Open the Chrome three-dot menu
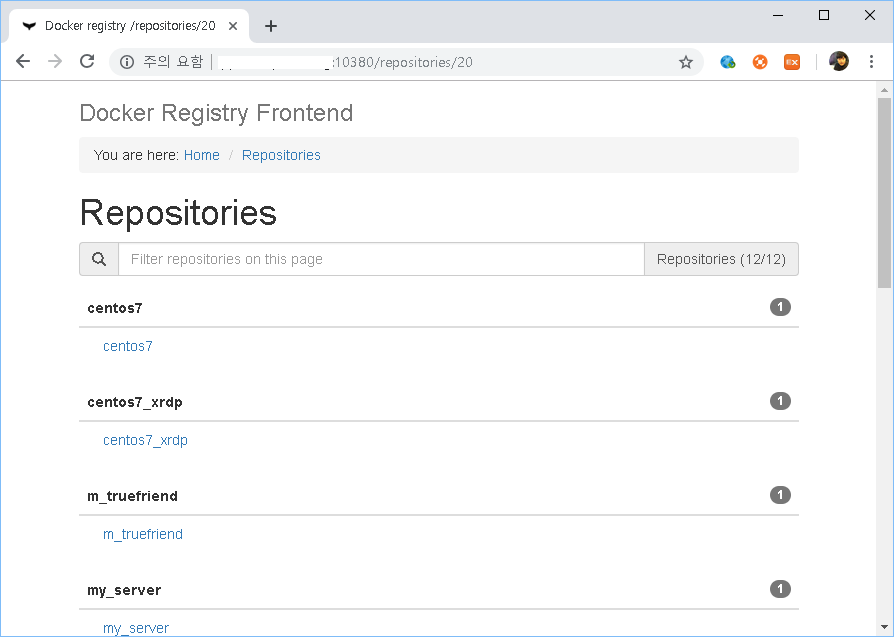The image size is (894, 637). tap(871, 62)
